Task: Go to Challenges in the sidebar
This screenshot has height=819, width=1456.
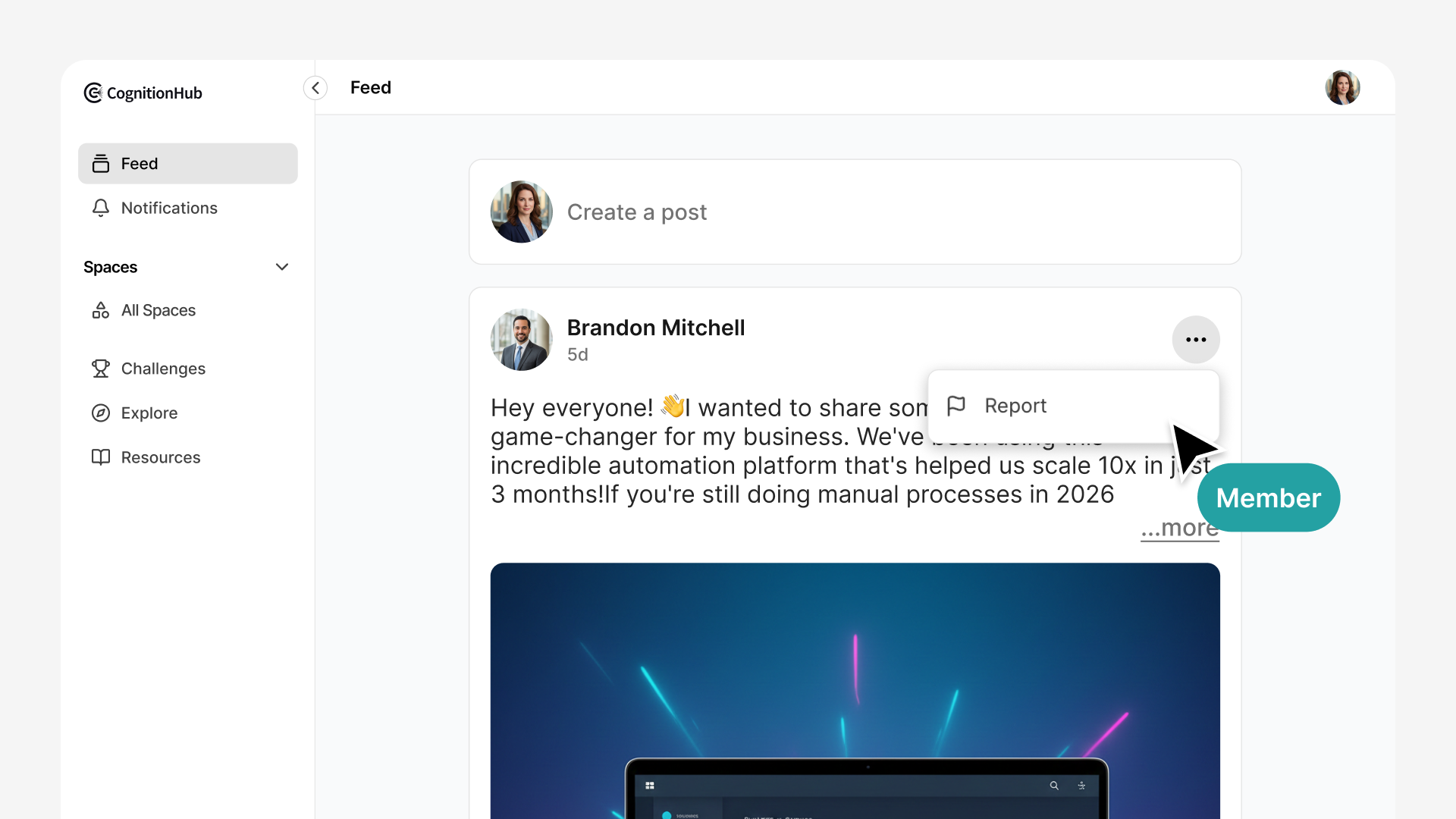Action: coord(163,369)
